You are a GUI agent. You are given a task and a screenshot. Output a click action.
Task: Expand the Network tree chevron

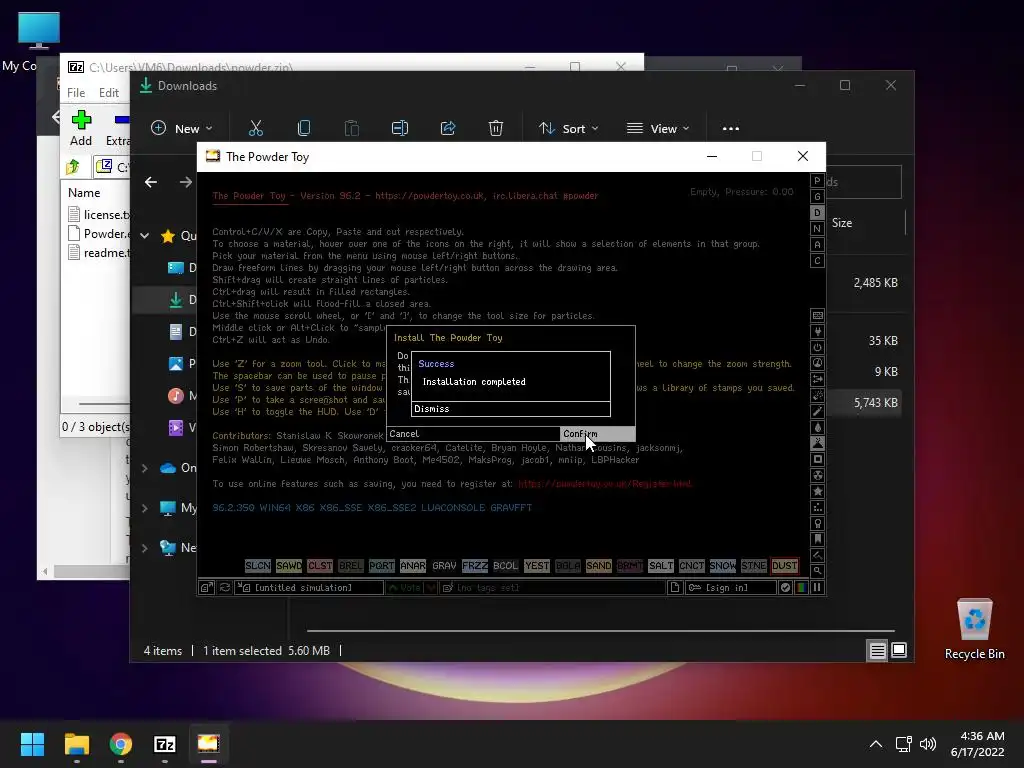click(145, 548)
